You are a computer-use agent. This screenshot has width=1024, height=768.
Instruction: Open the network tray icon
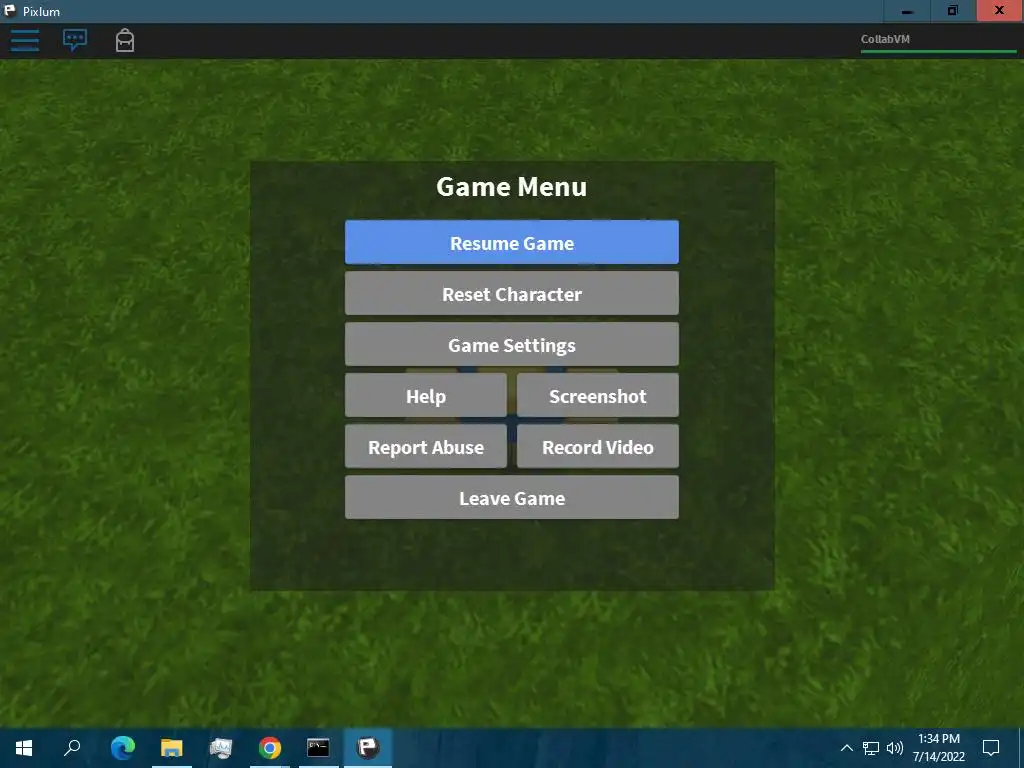(871, 748)
